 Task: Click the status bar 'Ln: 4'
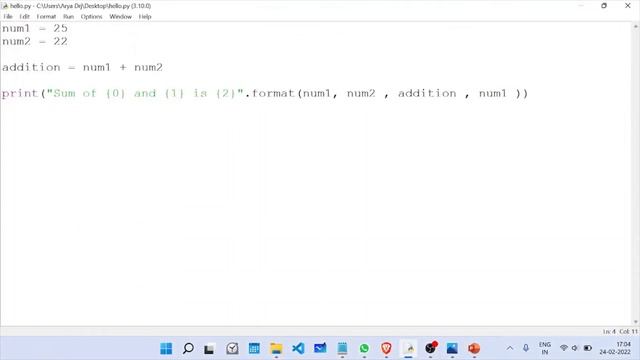coord(609,331)
